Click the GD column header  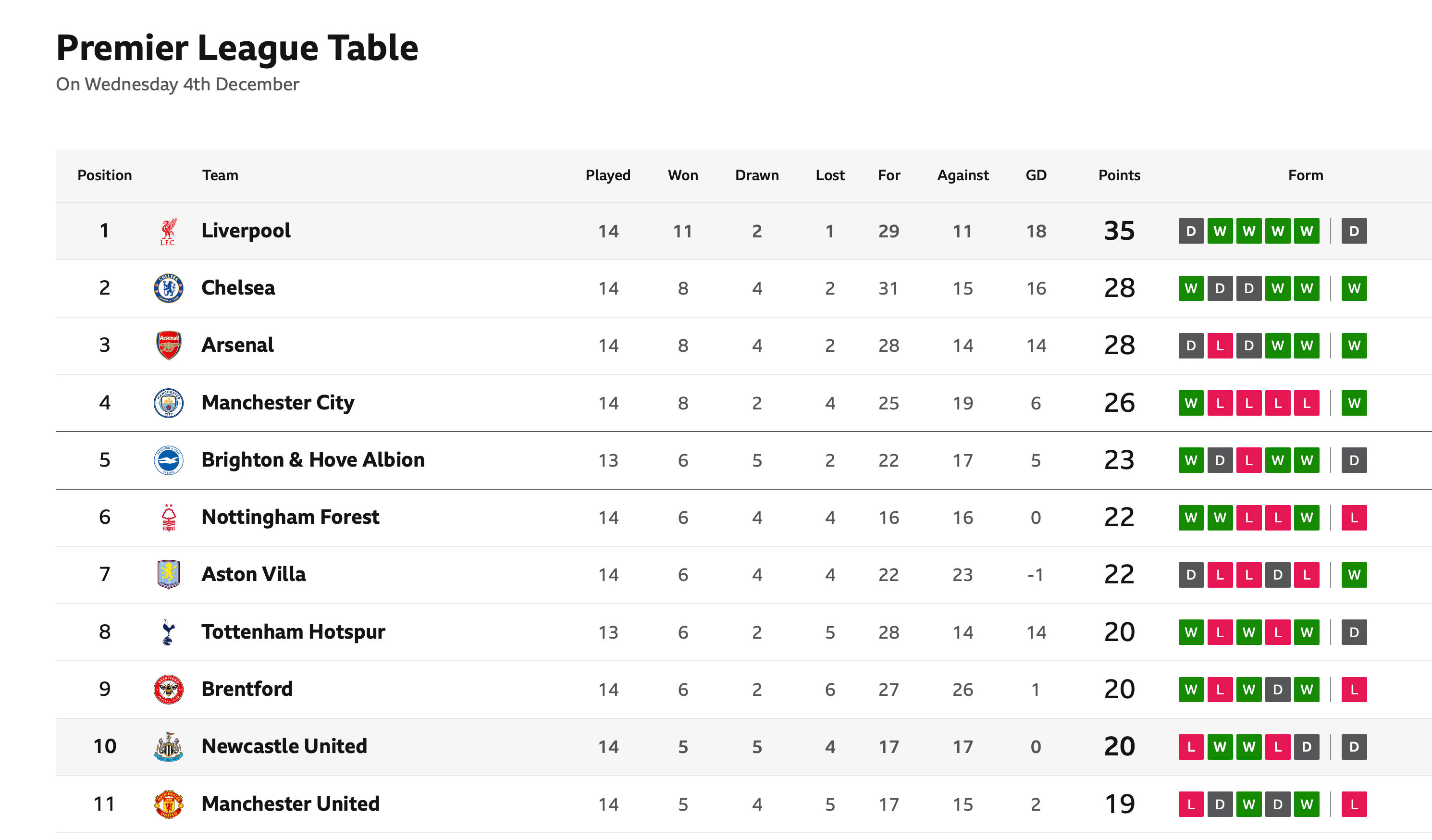[x=1036, y=175]
